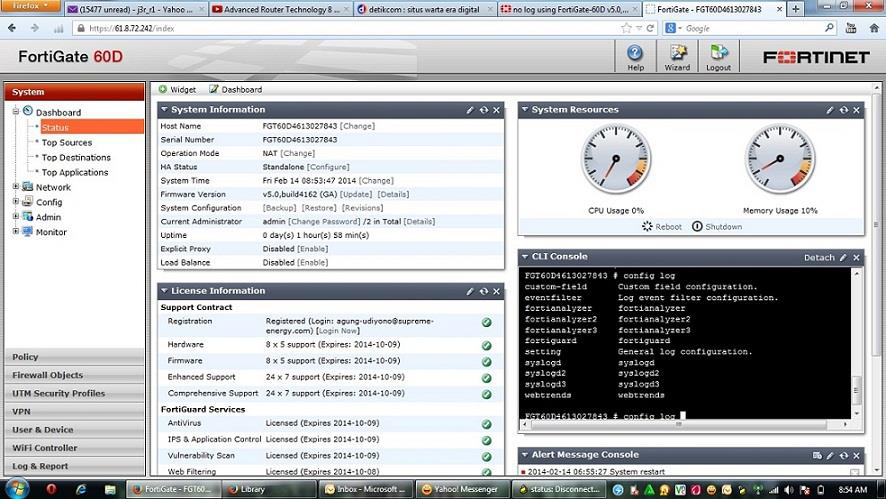Click Login Now link under Registration
This screenshot has height=499, width=886.
point(338,331)
